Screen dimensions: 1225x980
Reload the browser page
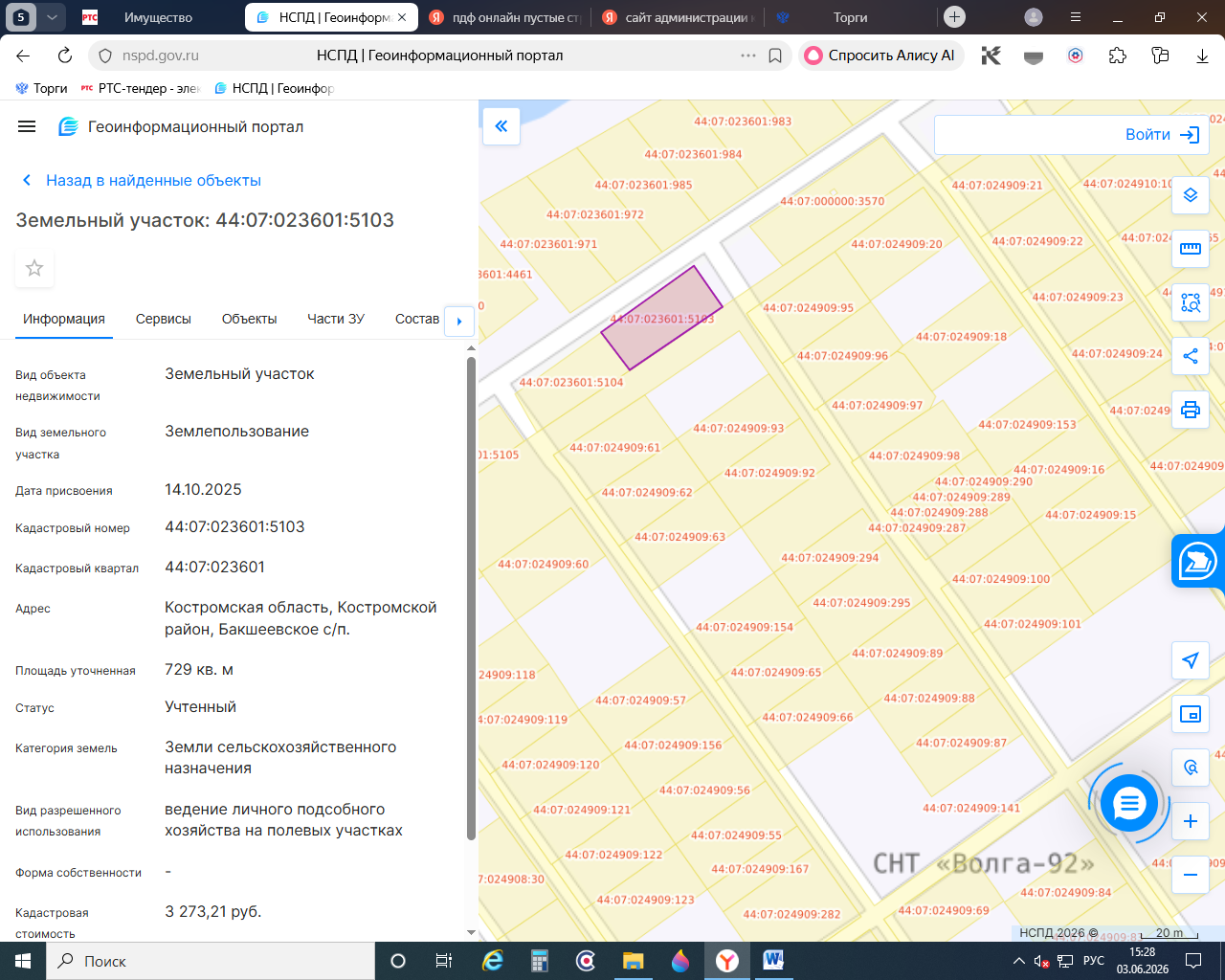[x=65, y=56]
